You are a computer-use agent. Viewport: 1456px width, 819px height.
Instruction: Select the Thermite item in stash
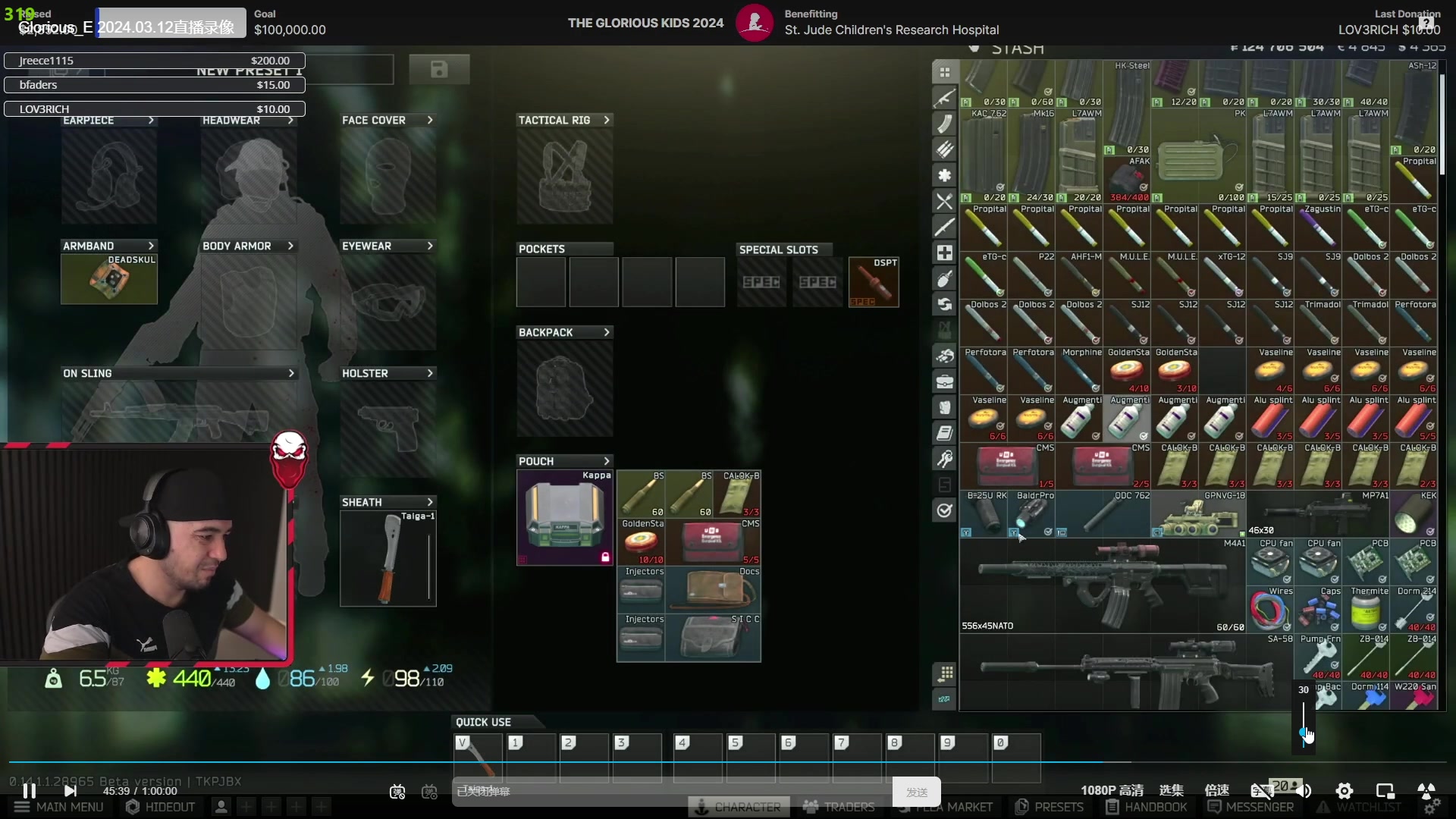(x=1366, y=610)
